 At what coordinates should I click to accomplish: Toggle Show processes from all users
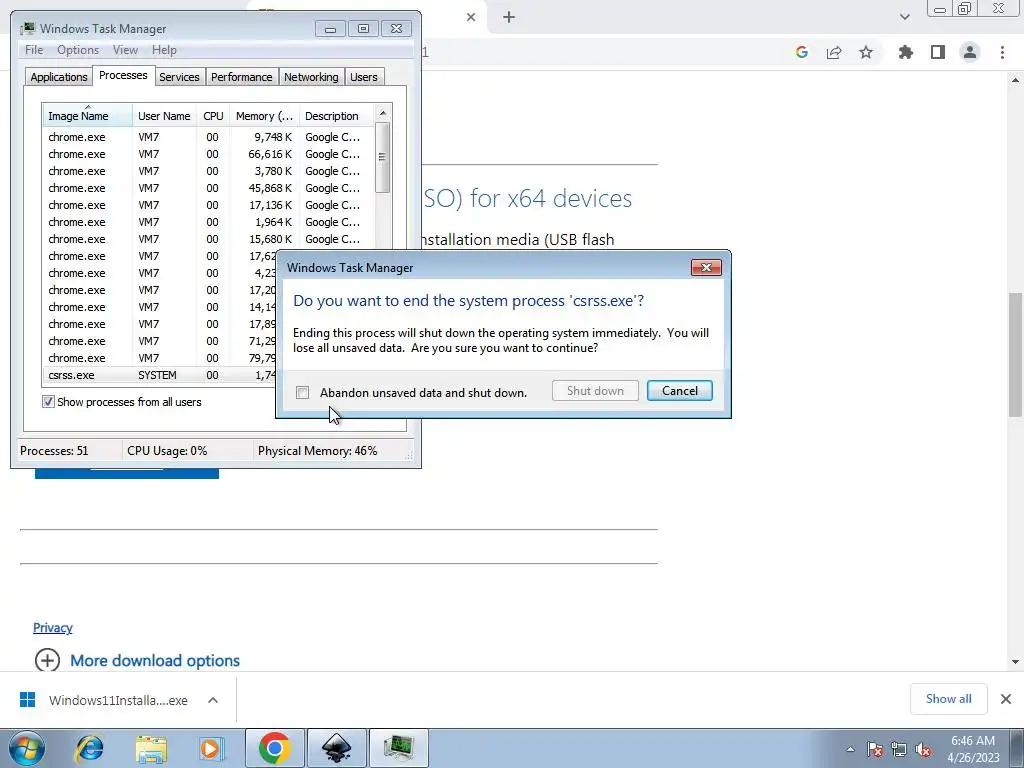(x=48, y=402)
